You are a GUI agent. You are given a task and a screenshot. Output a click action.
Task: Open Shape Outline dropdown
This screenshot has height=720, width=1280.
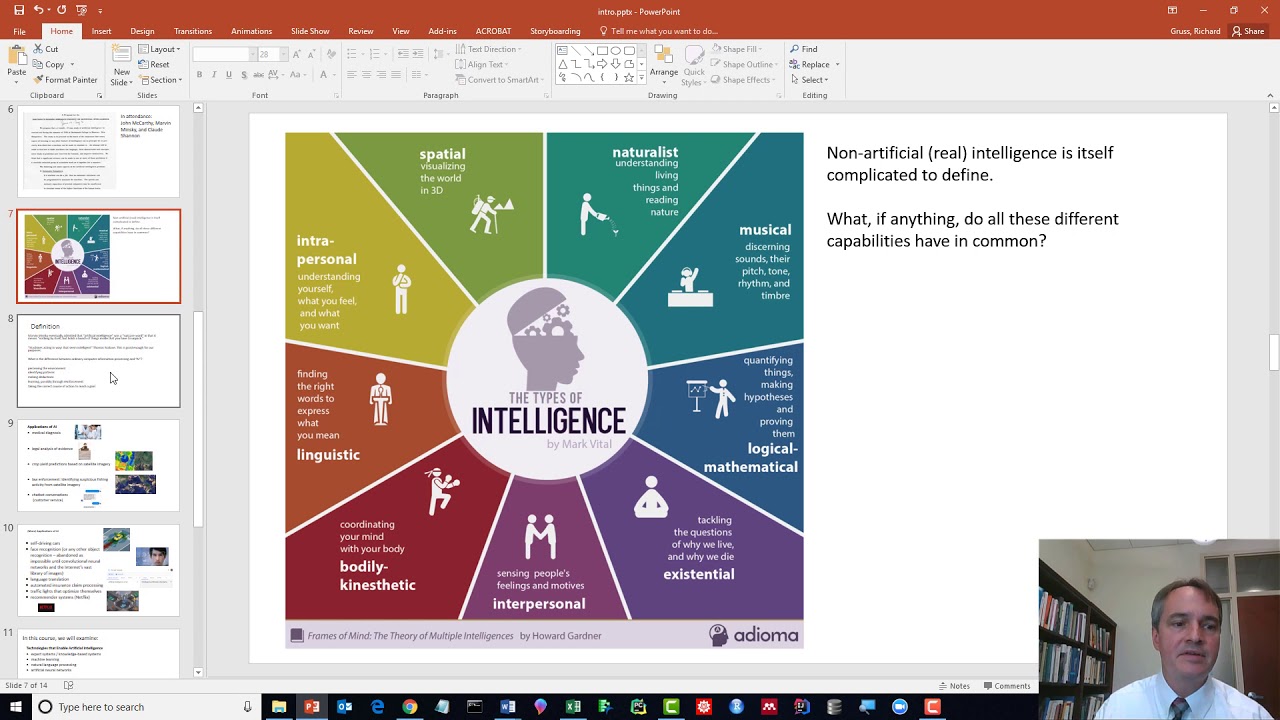746,64
